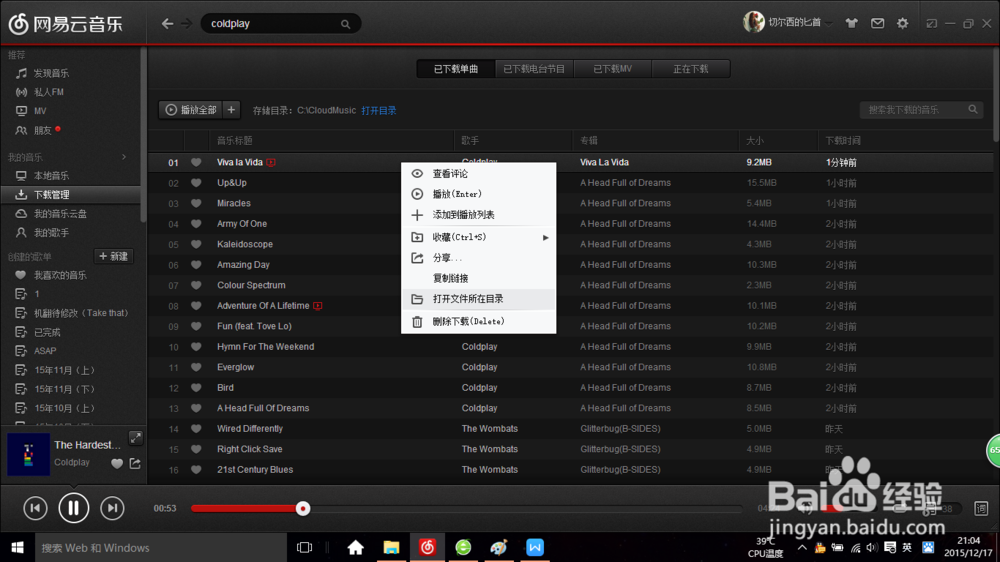The image size is (1000, 562).
Task: Toggle like heart for Viva la Vida
Action: 196,163
